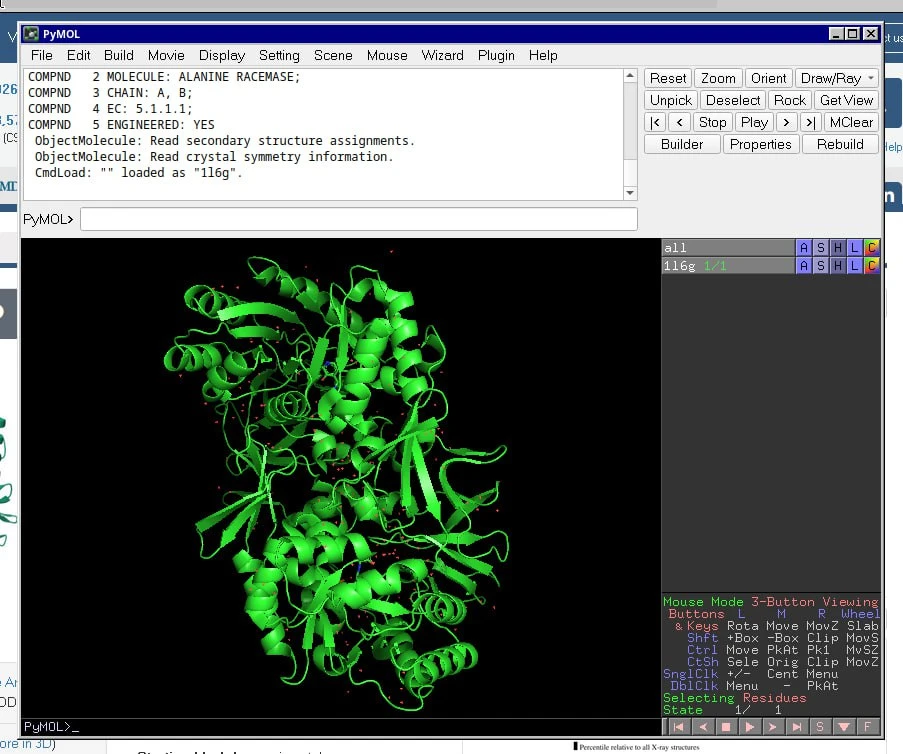Screen dimensions: 903x754
Task: Open the L label menu for all
Action: [854, 247]
